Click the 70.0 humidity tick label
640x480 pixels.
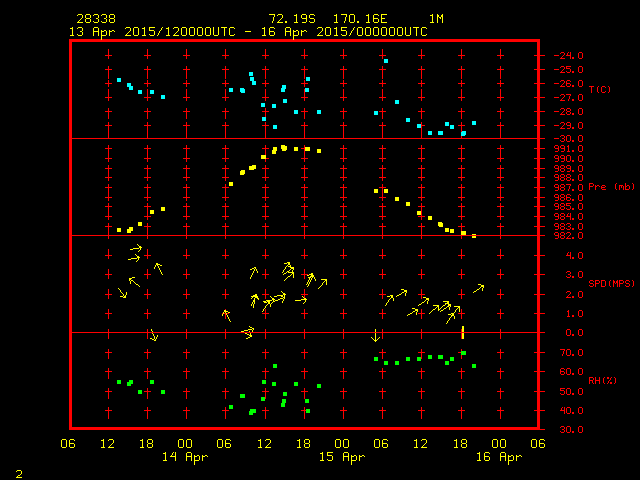pos(570,353)
